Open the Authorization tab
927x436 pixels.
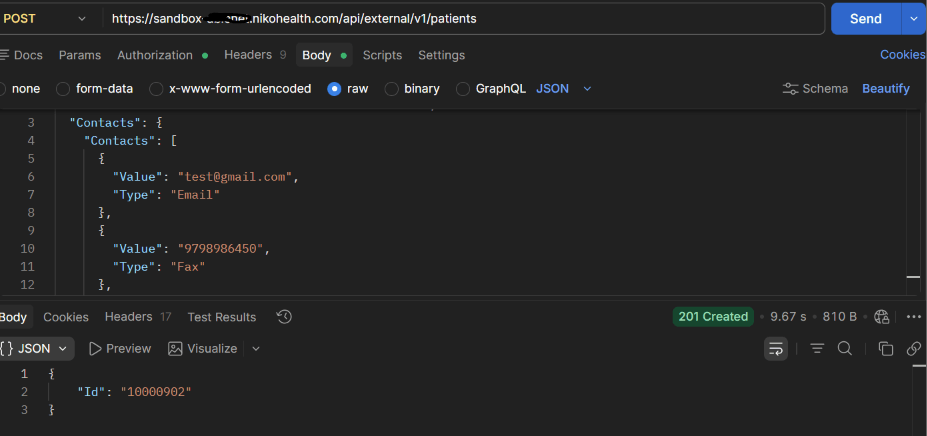coord(163,55)
